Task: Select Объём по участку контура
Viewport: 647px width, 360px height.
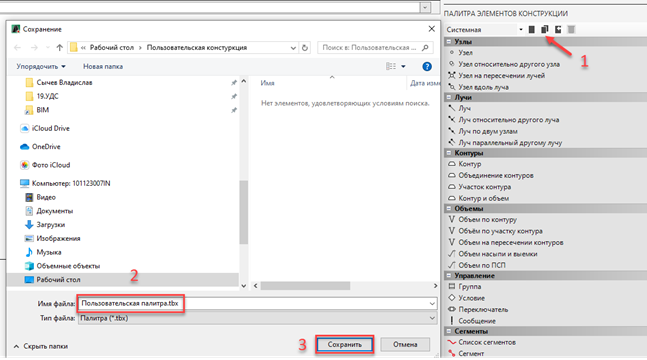Action: click(x=501, y=231)
